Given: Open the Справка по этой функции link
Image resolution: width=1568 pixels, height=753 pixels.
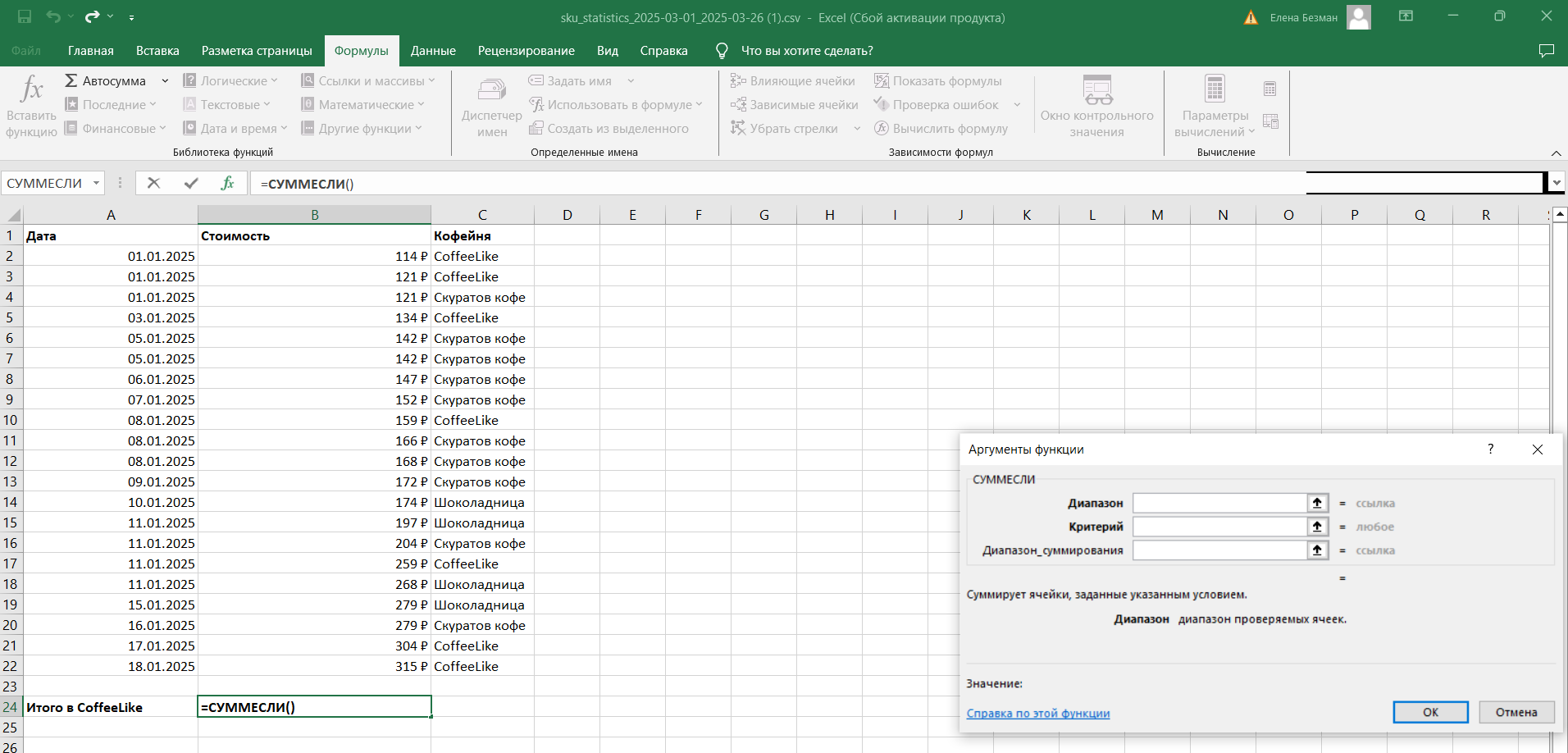Looking at the screenshot, I should pos(1037,714).
